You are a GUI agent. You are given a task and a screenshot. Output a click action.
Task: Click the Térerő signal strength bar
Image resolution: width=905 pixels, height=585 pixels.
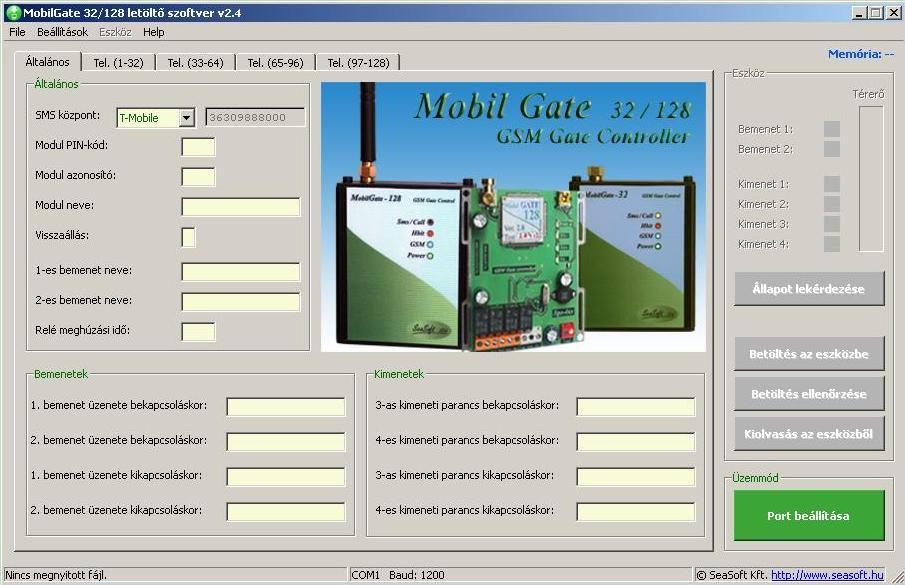pos(872,179)
